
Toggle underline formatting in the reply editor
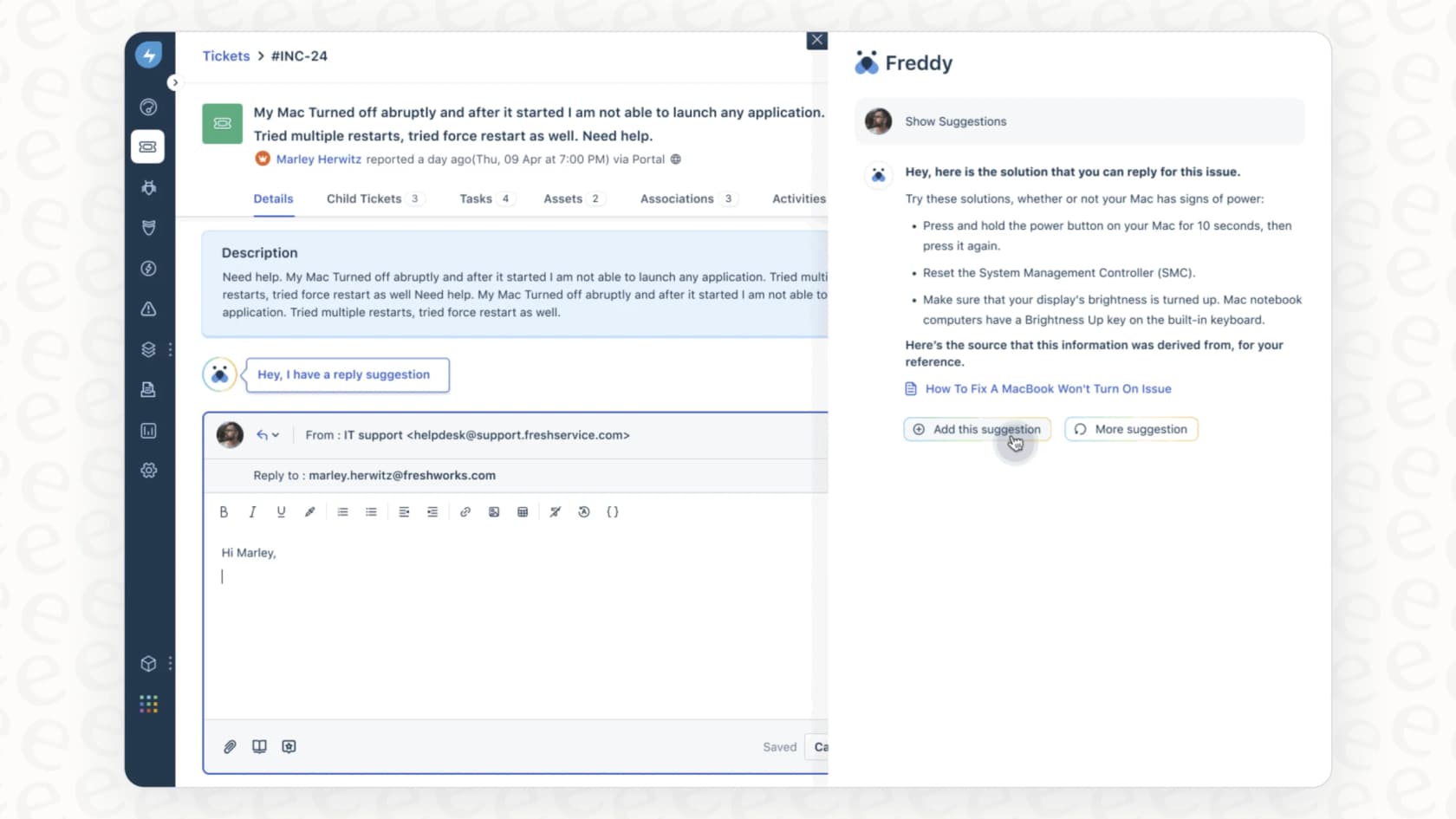tap(281, 512)
